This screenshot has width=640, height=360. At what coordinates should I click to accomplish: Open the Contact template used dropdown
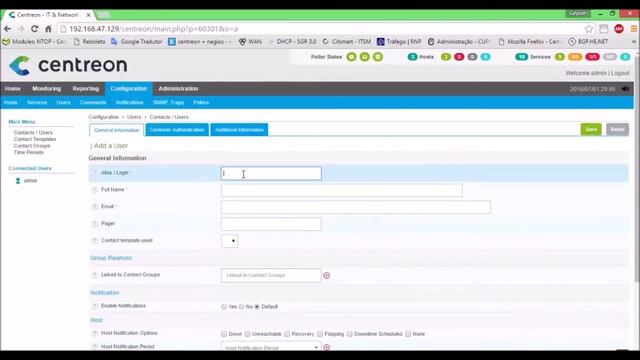click(x=230, y=241)
